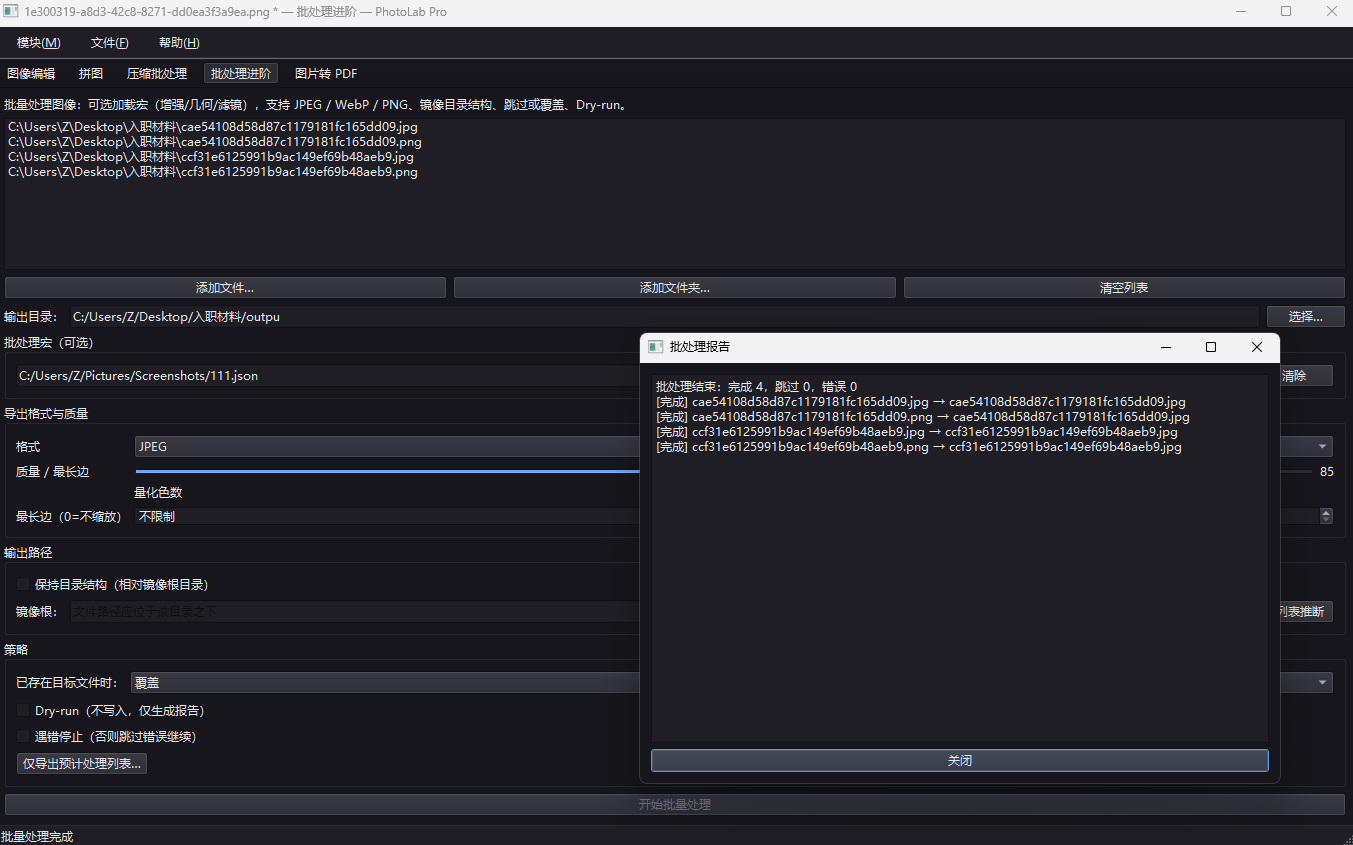Screen dimensions: 1353x845
Task: Click the max-edge spinbox stepper arrows
Action: [1326, 516]
